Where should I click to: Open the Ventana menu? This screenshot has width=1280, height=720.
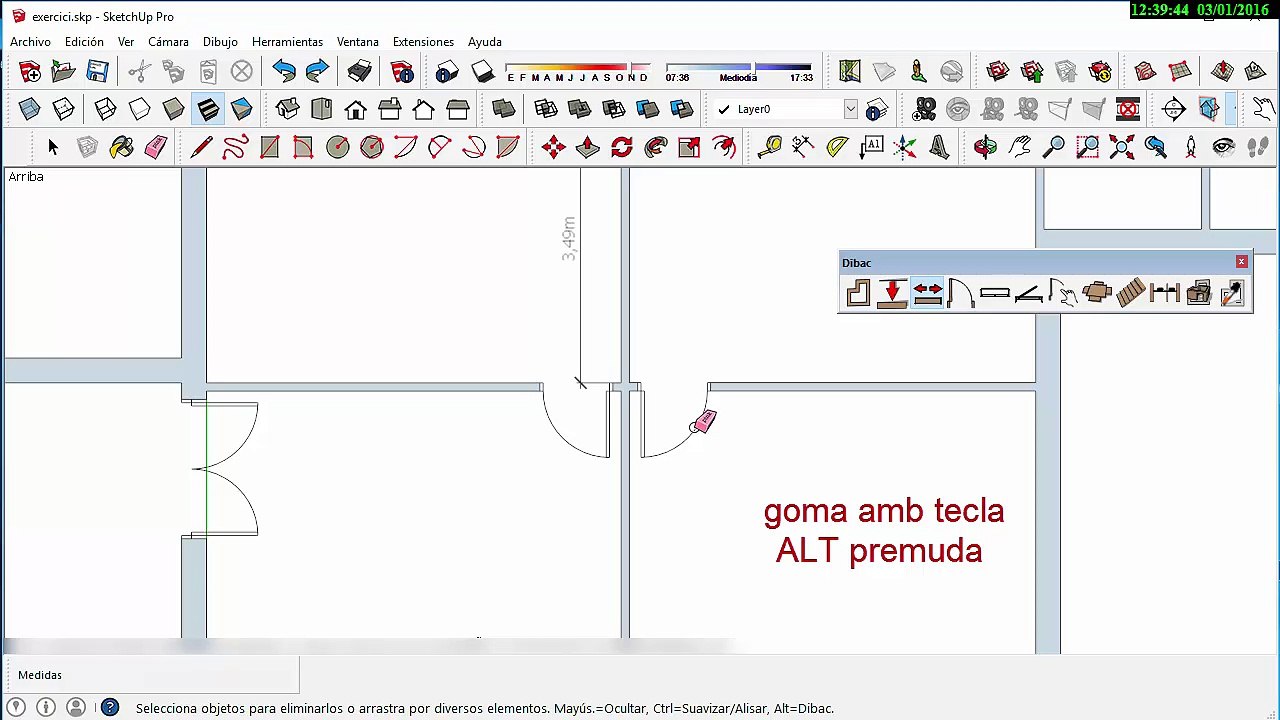357,42
